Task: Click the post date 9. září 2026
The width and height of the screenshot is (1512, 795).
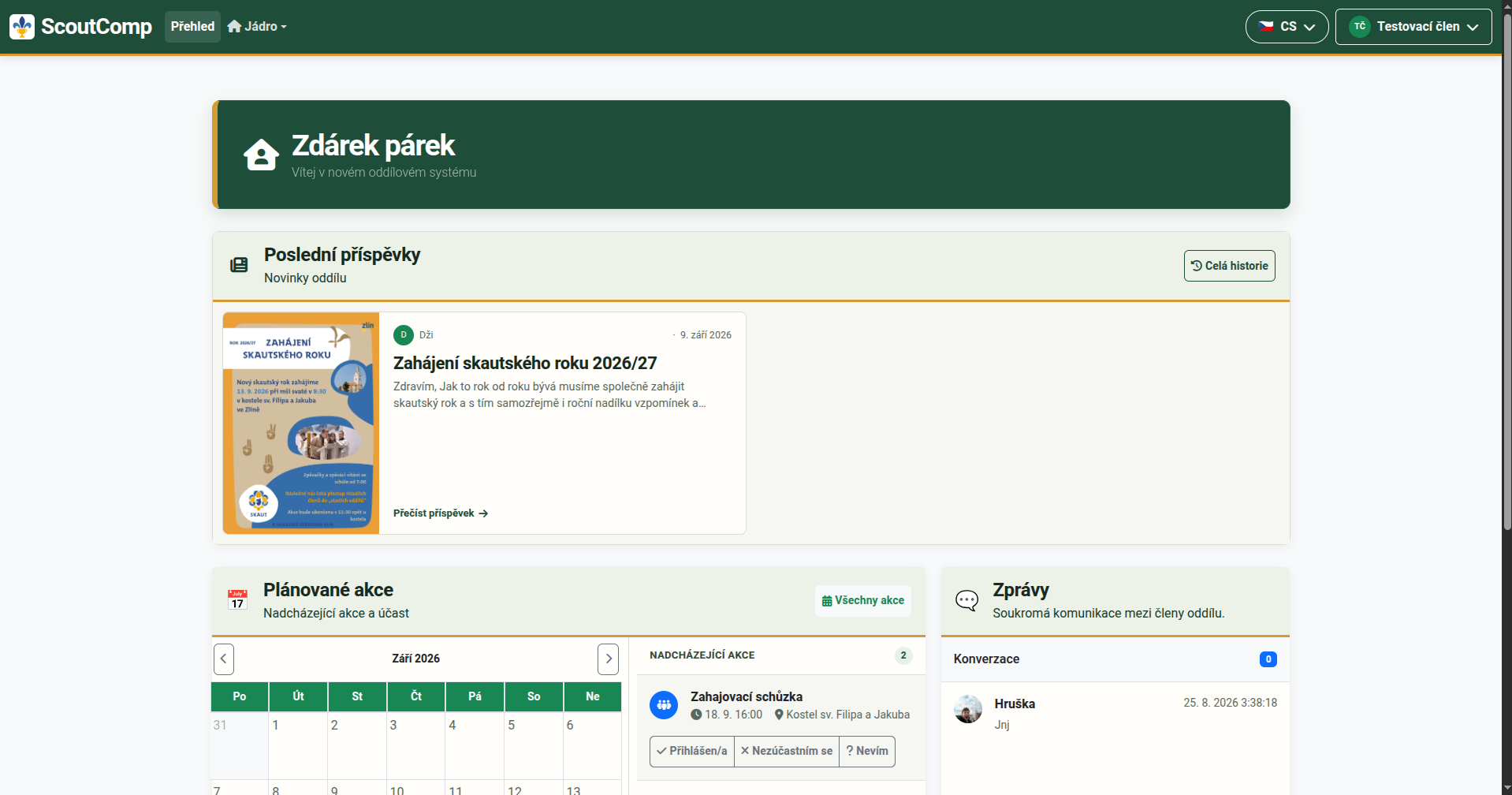Action: click(x=706, y=335)
